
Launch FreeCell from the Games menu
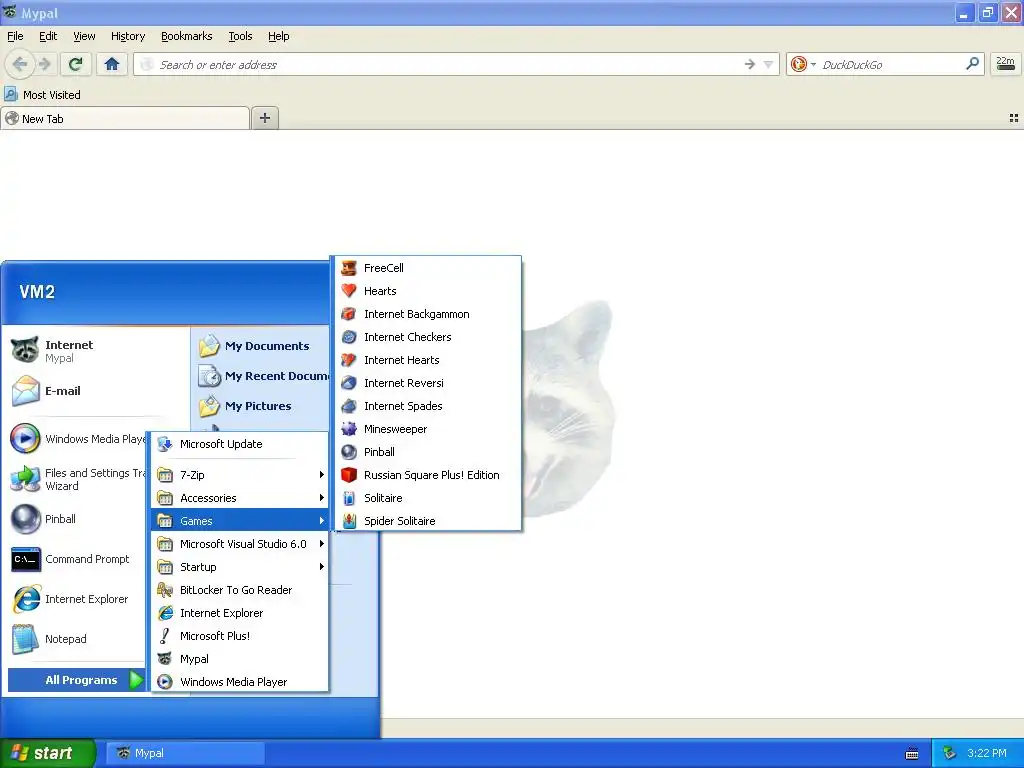(428, 268)
